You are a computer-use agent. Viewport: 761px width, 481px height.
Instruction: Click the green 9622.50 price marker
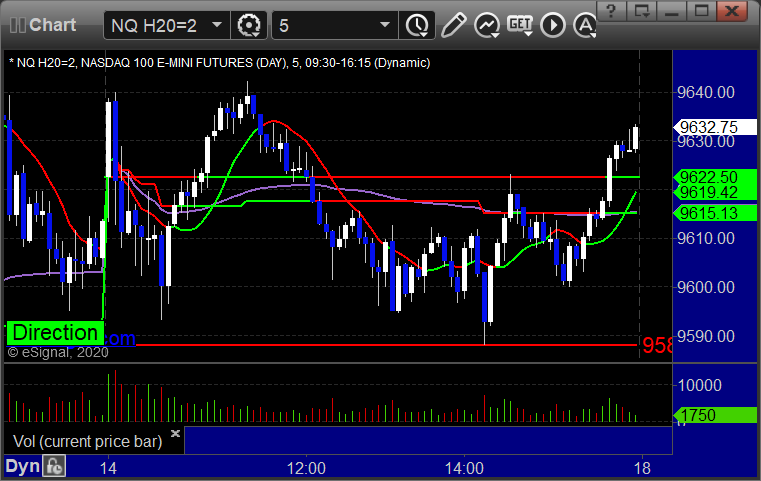(714, 177)
